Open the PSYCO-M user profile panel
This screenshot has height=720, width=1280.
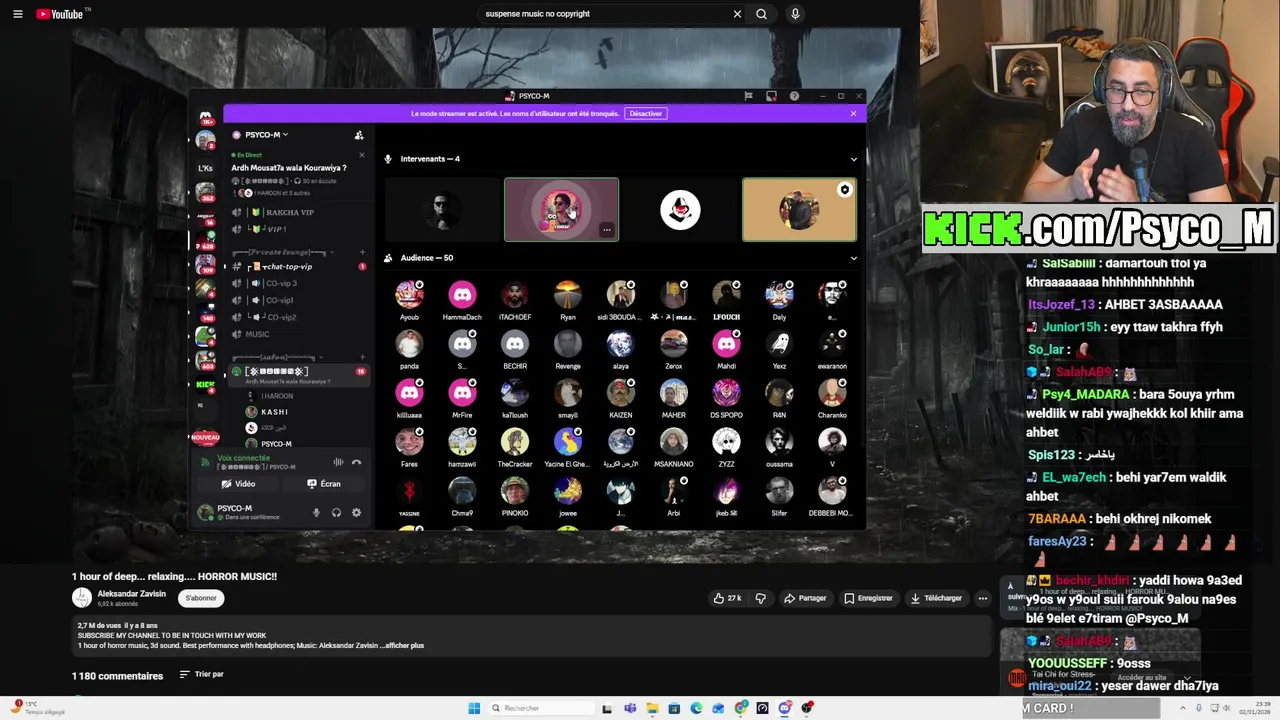pyautogui.click(x=240, y=512)
